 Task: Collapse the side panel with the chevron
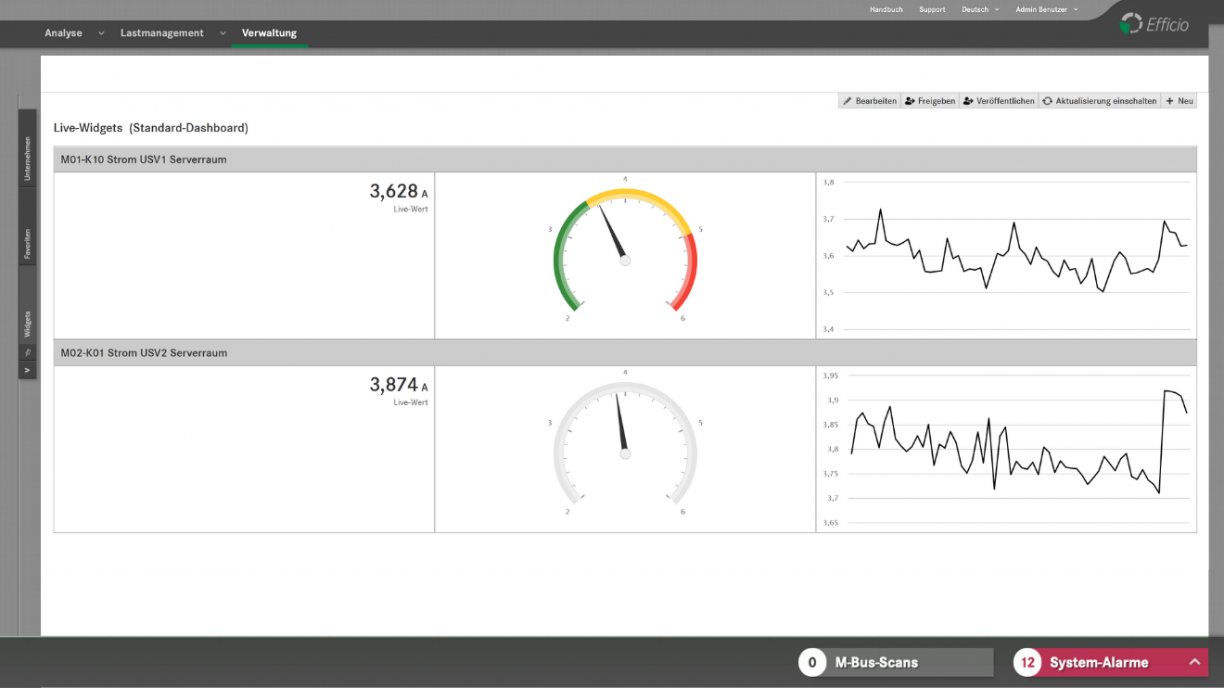coord(28,370)
